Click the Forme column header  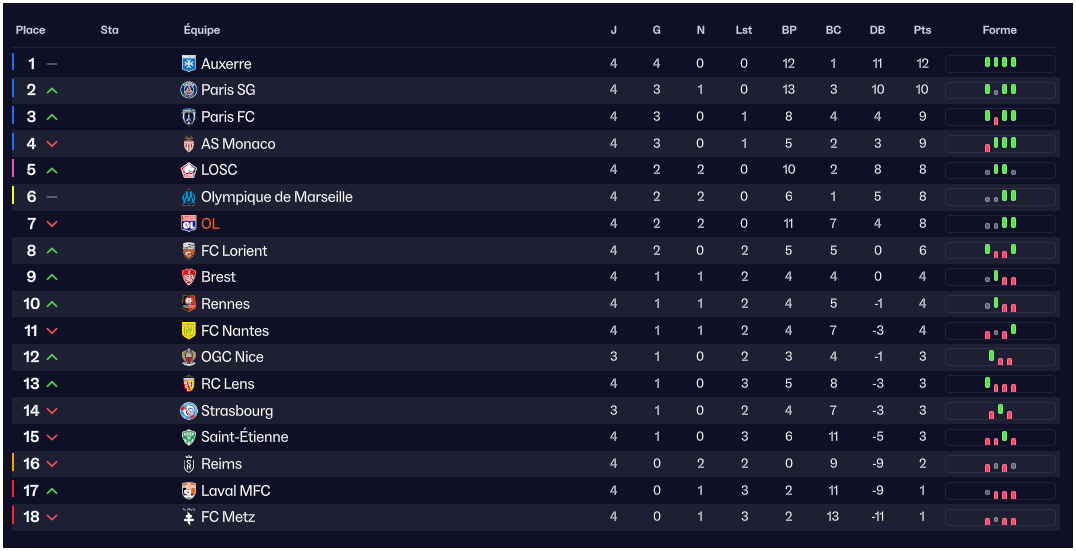[999, 30]
